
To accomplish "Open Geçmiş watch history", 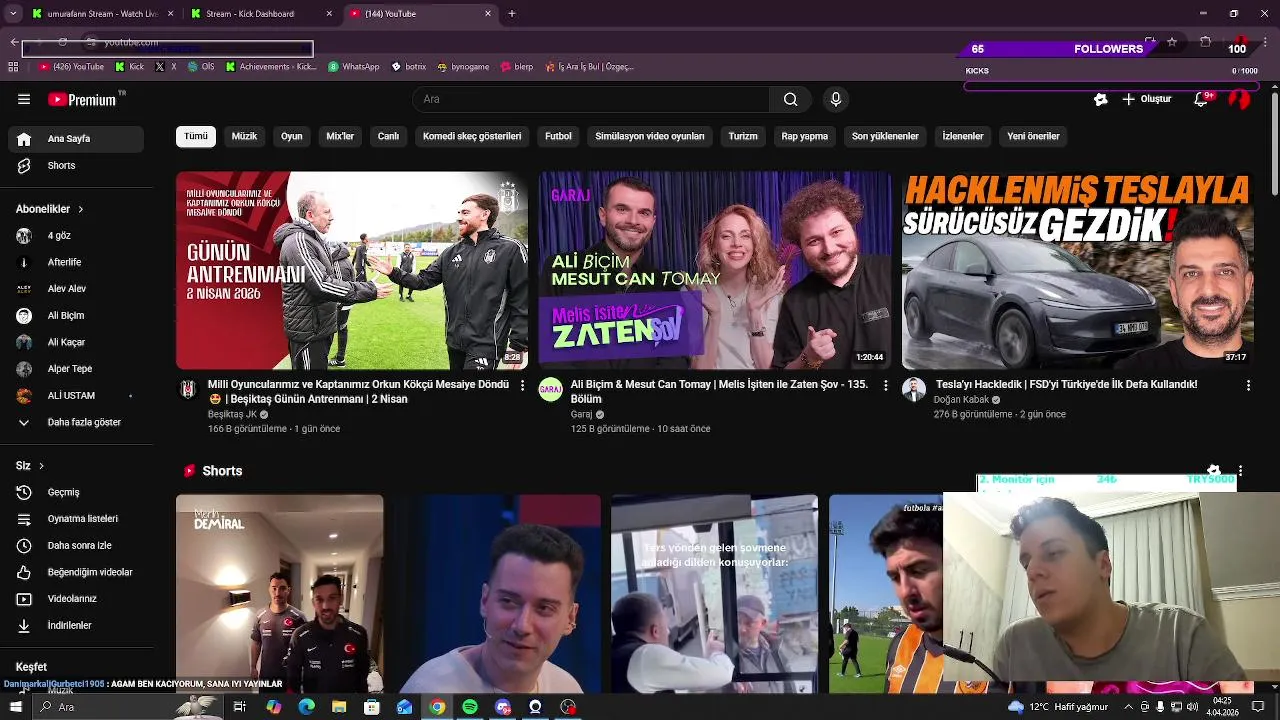I will (76, 492).
